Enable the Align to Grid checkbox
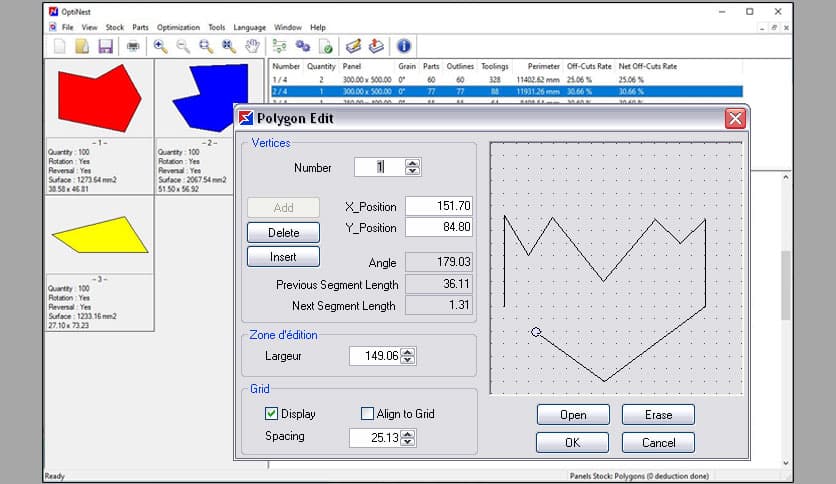 tap(367, 414)
